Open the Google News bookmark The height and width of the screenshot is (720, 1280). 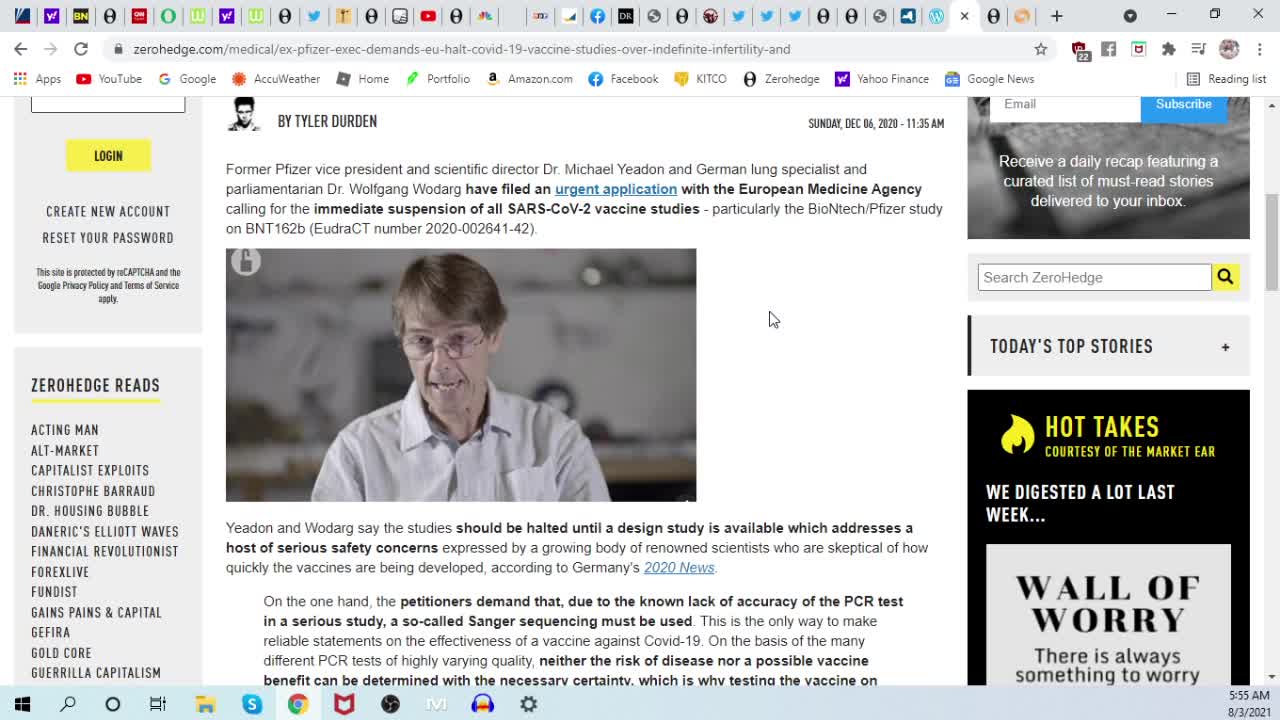989,79
